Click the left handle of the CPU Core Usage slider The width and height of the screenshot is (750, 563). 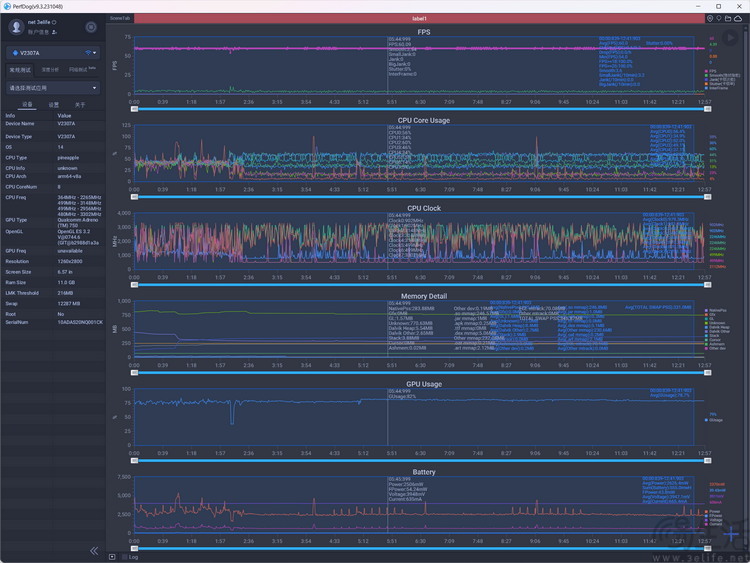coord(134,197)
